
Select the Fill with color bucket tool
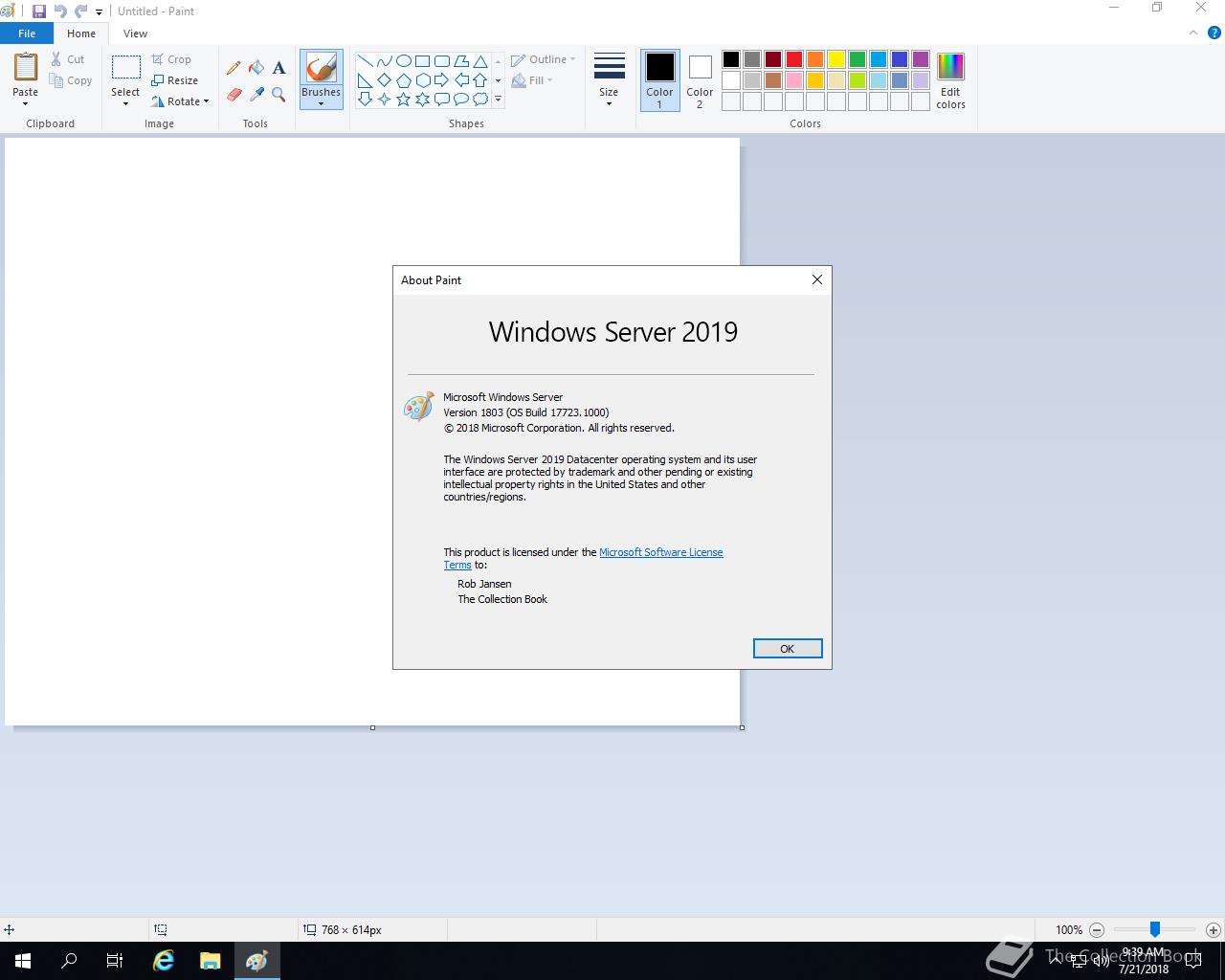coord(256,68)
